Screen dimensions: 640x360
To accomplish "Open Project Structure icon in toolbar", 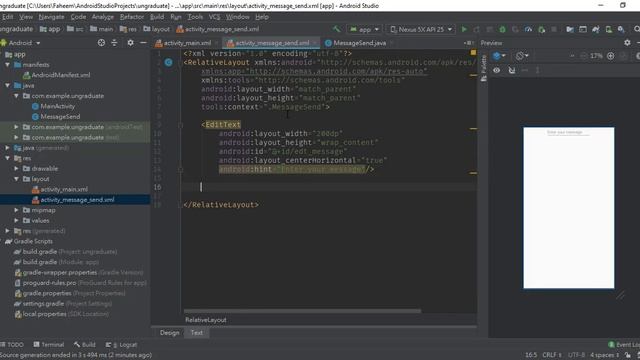I will [x=570, y=29].
